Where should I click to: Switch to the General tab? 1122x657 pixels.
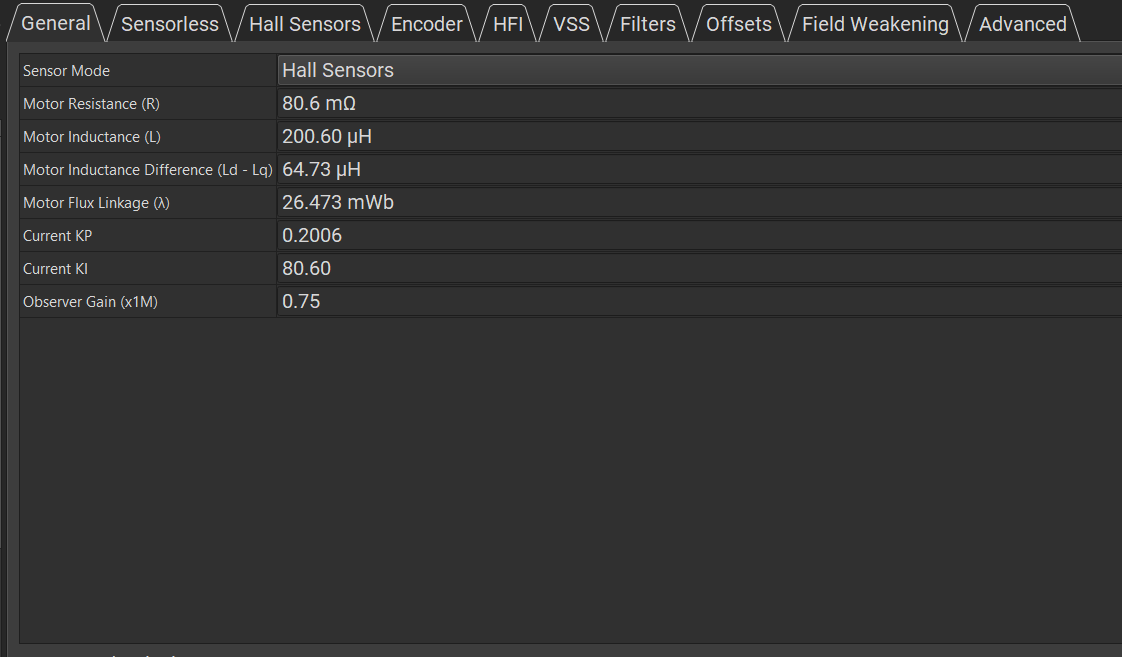click(56, 23)
